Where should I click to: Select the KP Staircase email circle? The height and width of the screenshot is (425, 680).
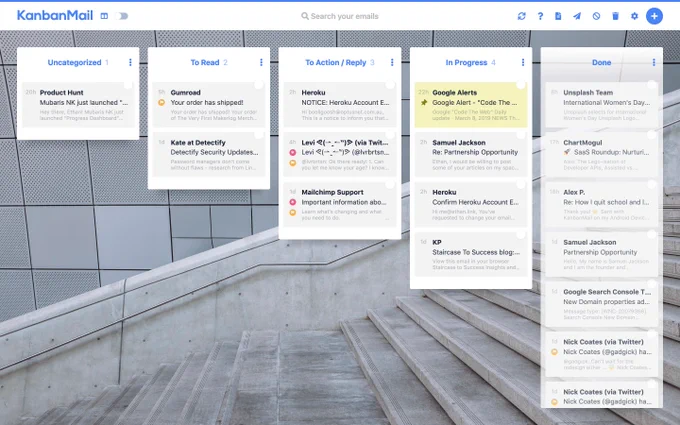521,234
